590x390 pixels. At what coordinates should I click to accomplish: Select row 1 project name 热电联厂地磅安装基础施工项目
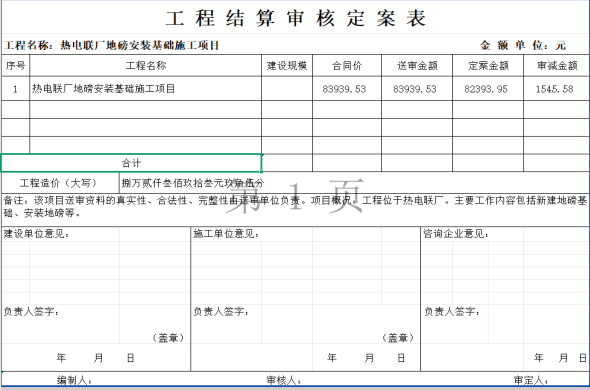146,89
